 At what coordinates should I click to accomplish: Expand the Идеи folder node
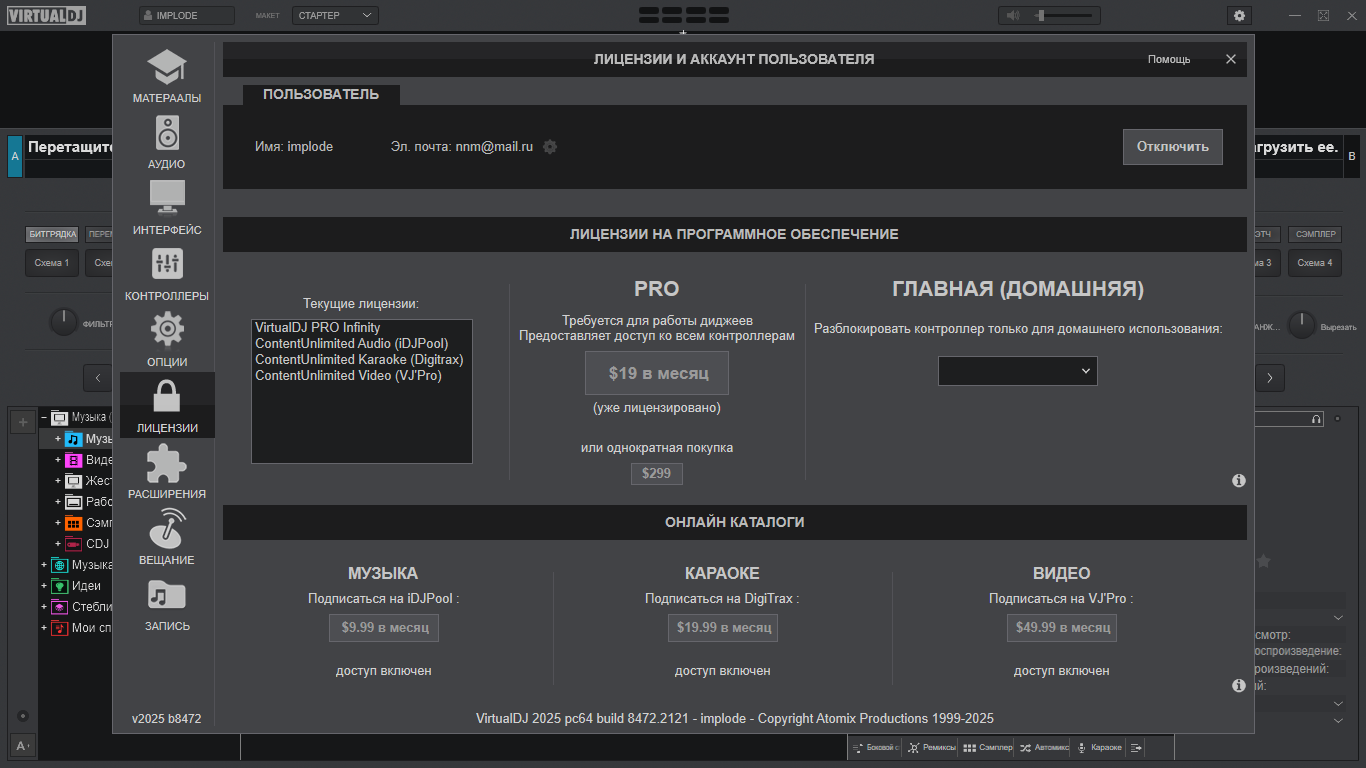coord(44,586)
